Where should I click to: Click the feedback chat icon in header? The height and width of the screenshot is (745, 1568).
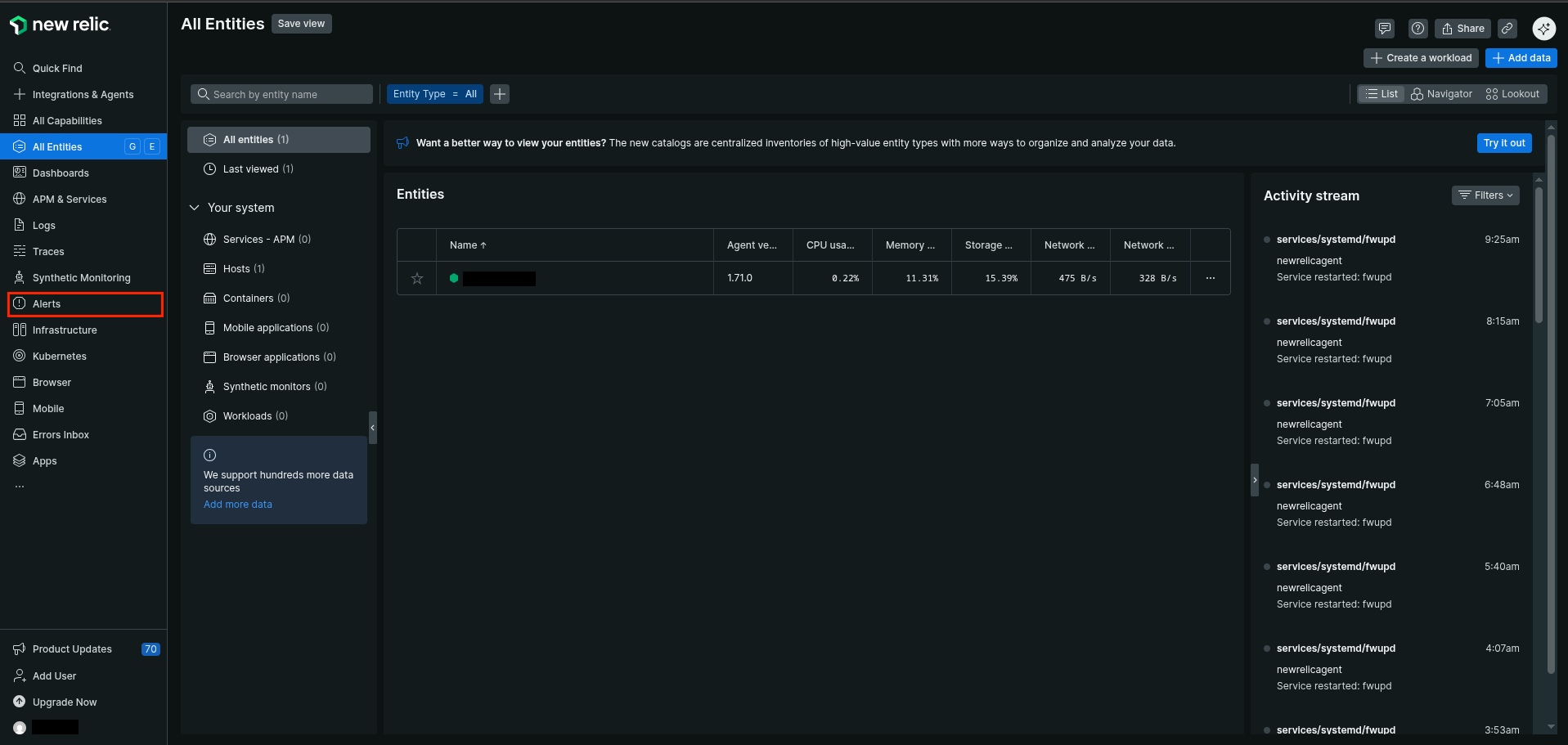(1384, 29)
